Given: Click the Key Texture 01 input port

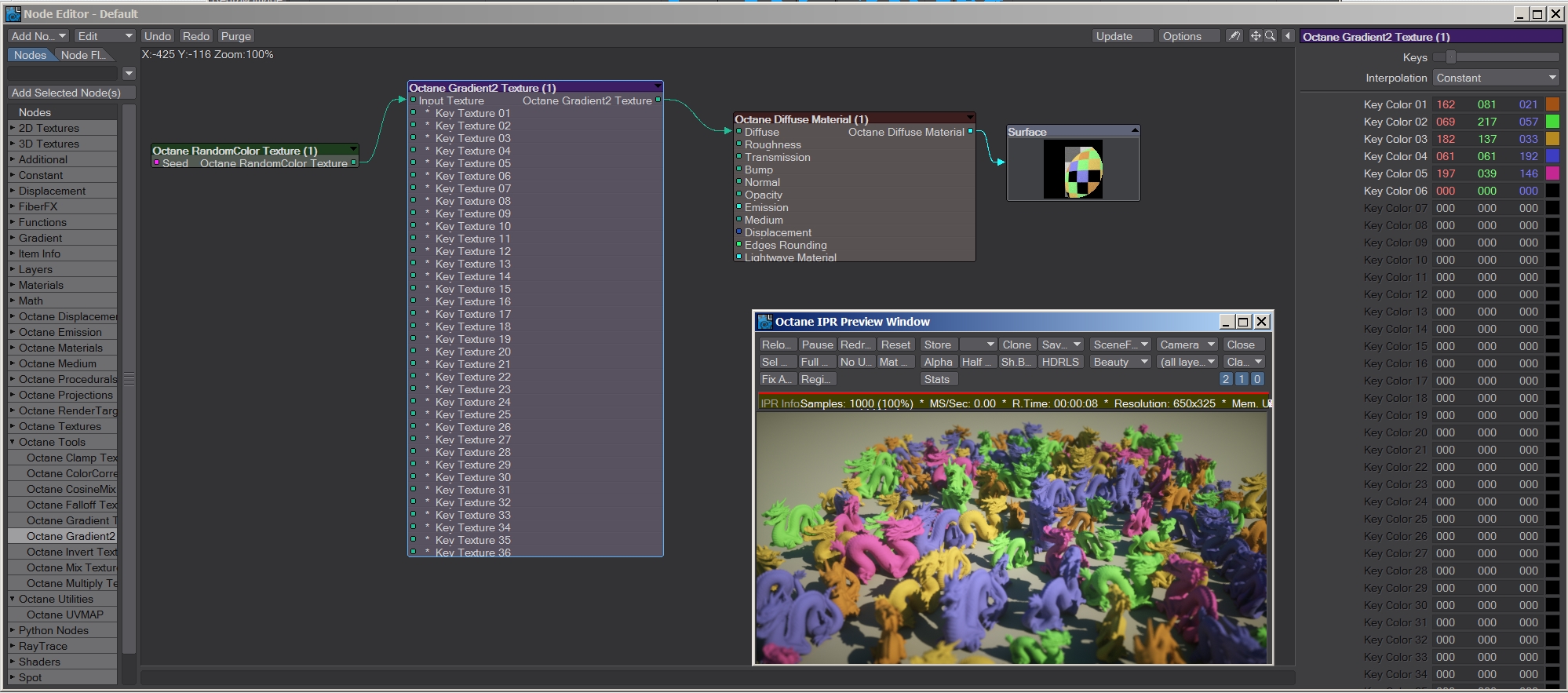Looking at the screenshot, I should [413, 113].
